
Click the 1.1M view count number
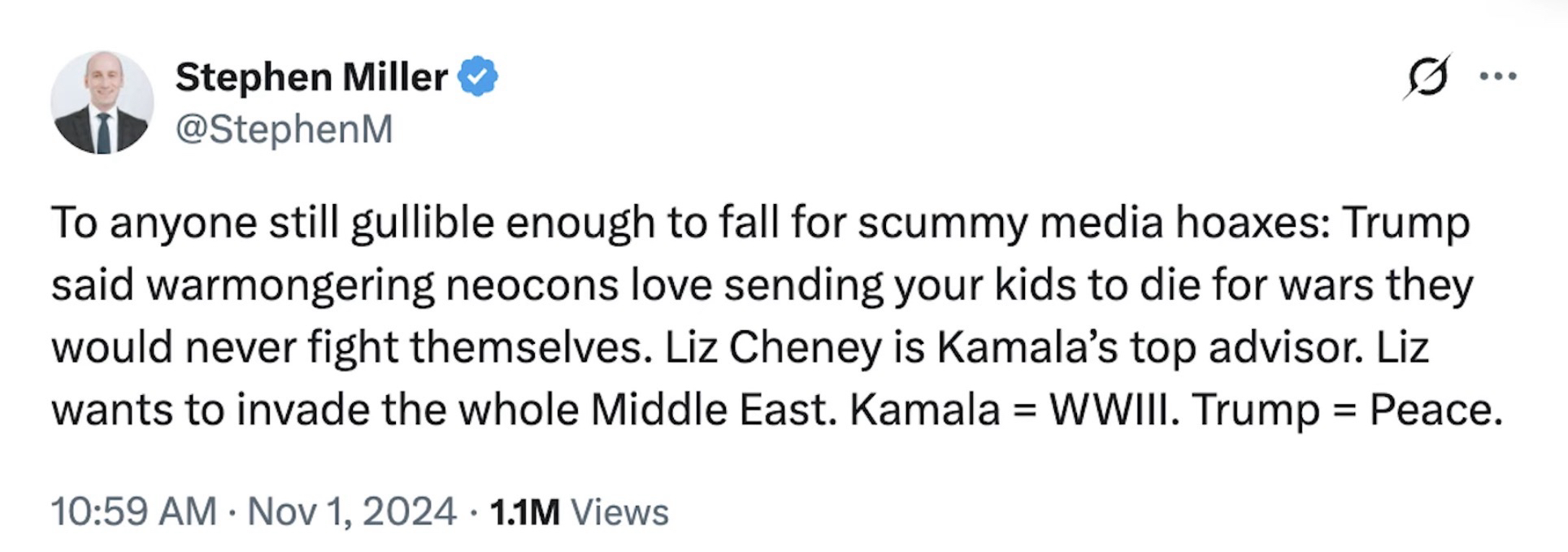click(525, 512)
